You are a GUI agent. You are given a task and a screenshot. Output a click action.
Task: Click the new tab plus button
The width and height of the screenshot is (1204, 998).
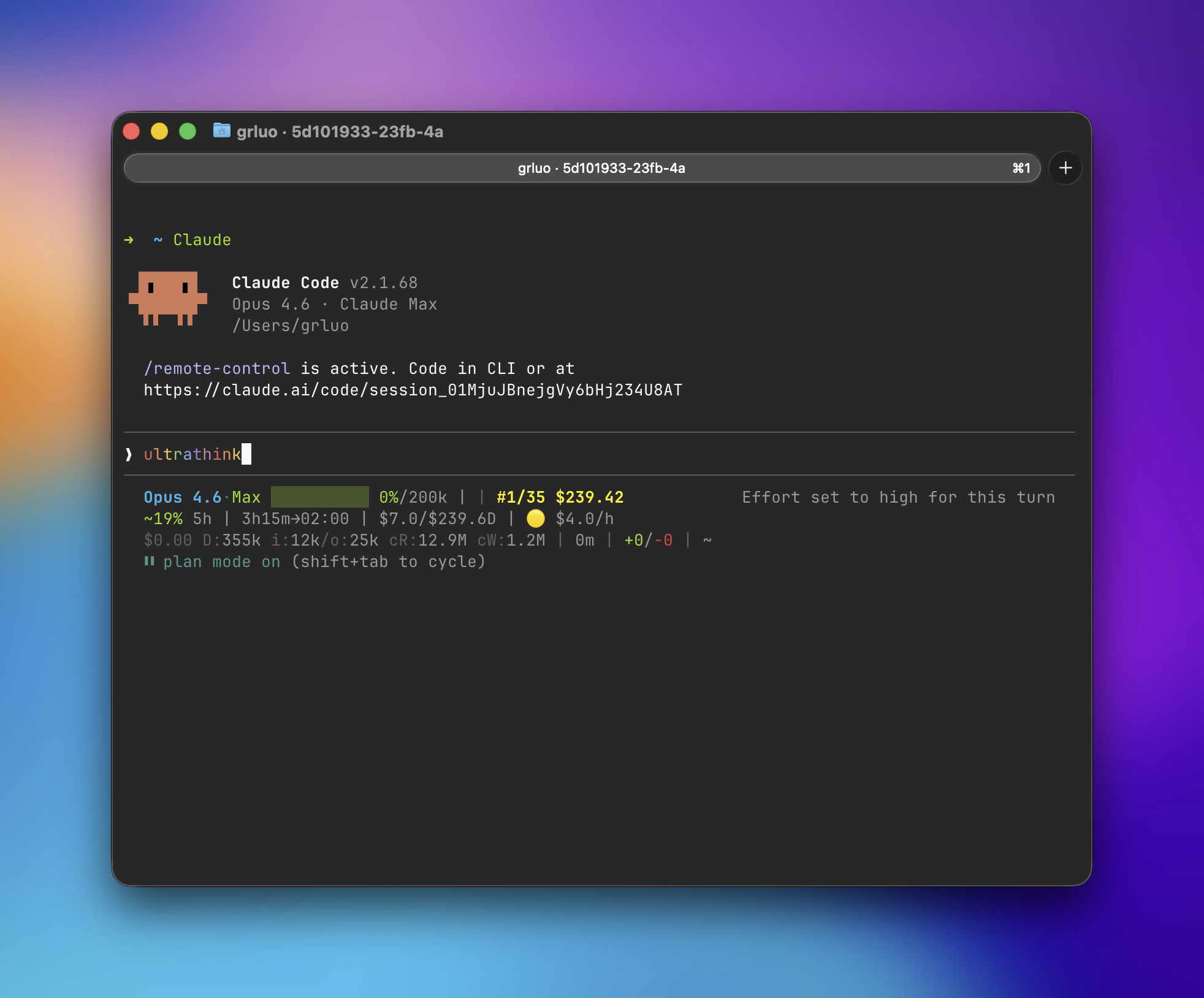coord(1065,168)
